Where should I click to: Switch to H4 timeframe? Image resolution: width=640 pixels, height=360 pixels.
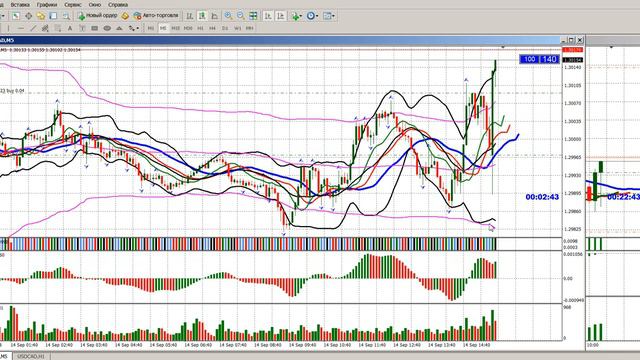tap(212, 28)
